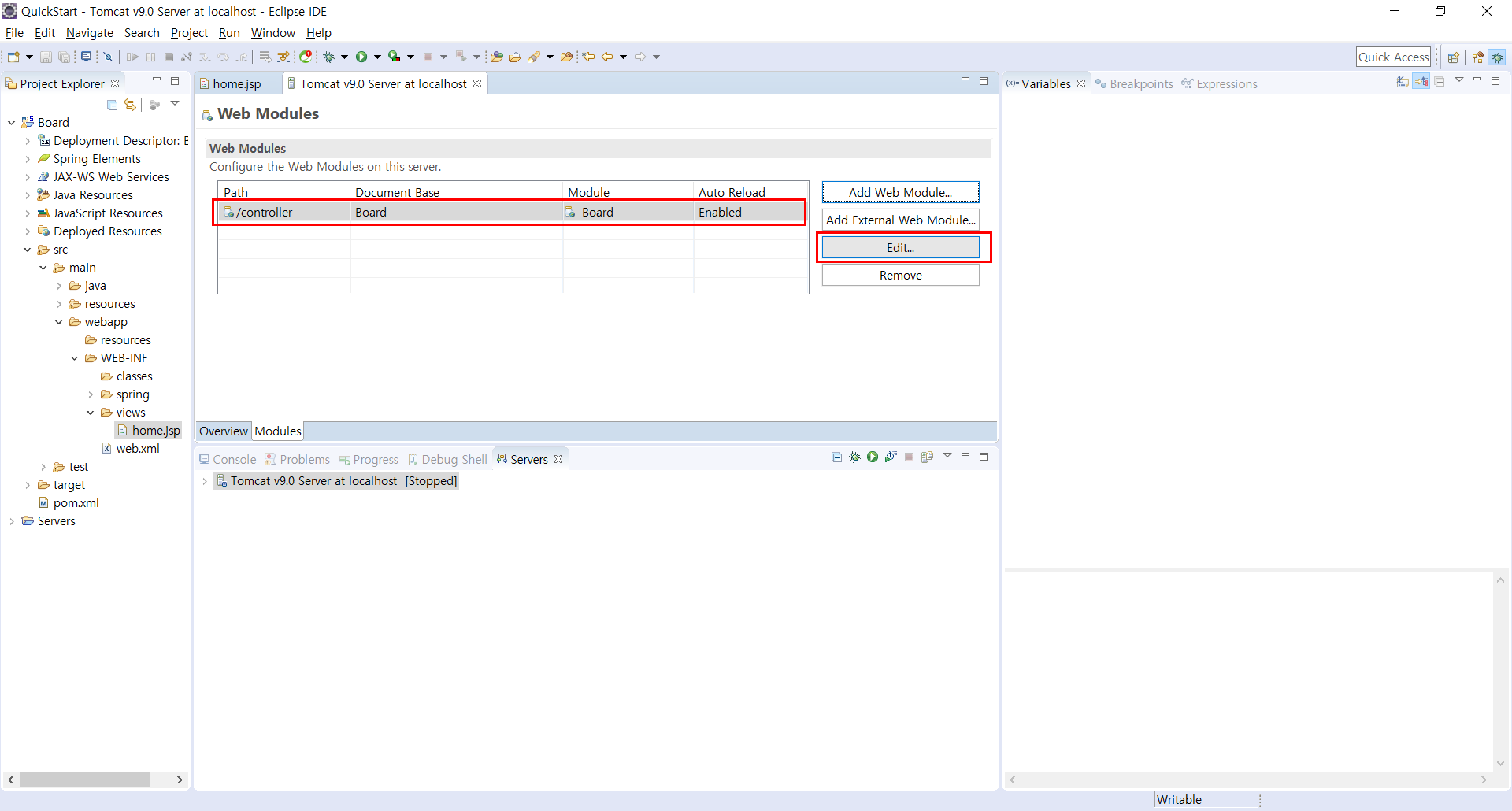Click the Last Edit Location toolbar icon
Image resolution: width=1512 pixels, height=811 pixels.
click(588, 57)
